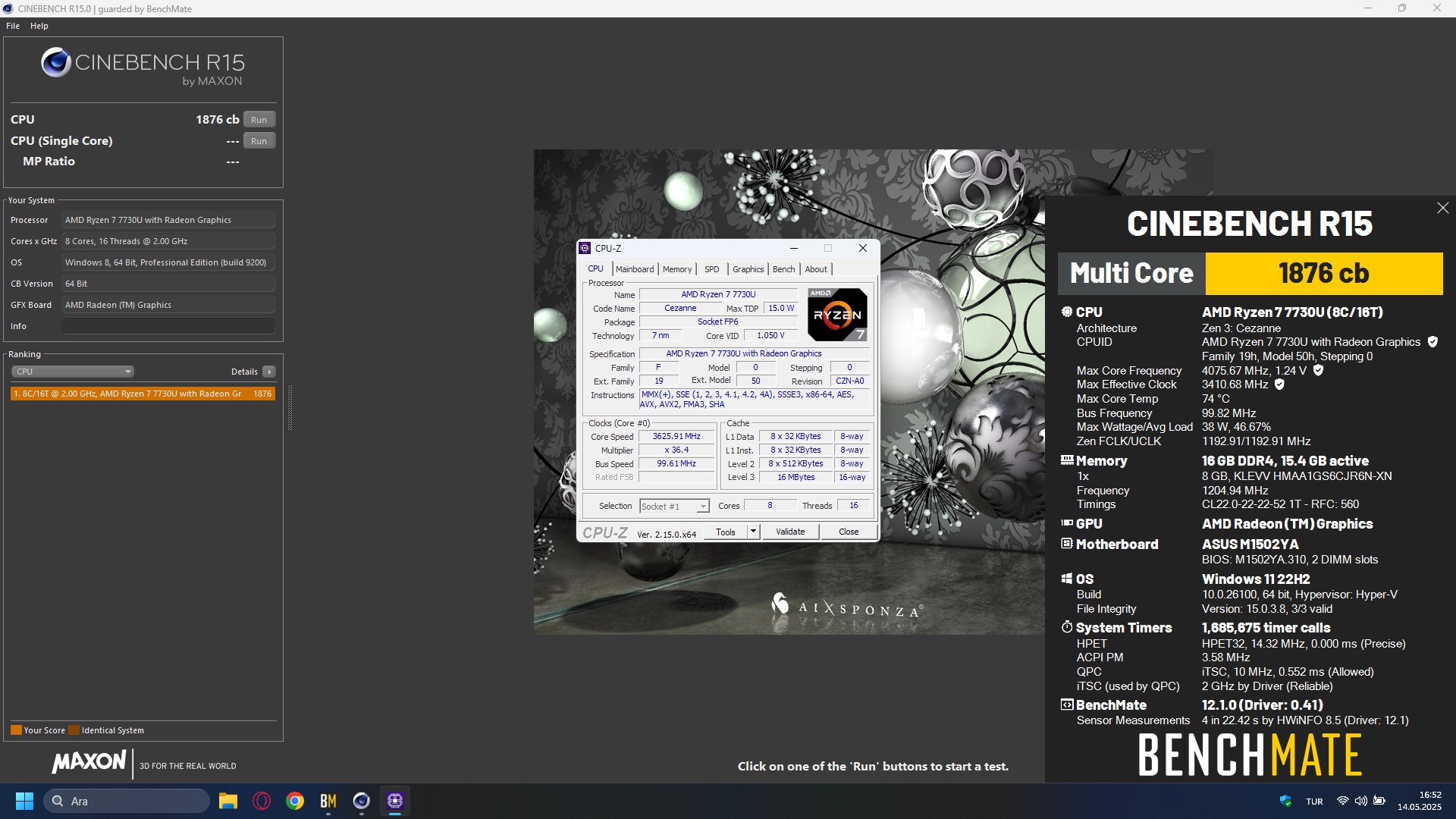
Task: Open the Socket #1 selection dropdown
Action: point(674,507)
